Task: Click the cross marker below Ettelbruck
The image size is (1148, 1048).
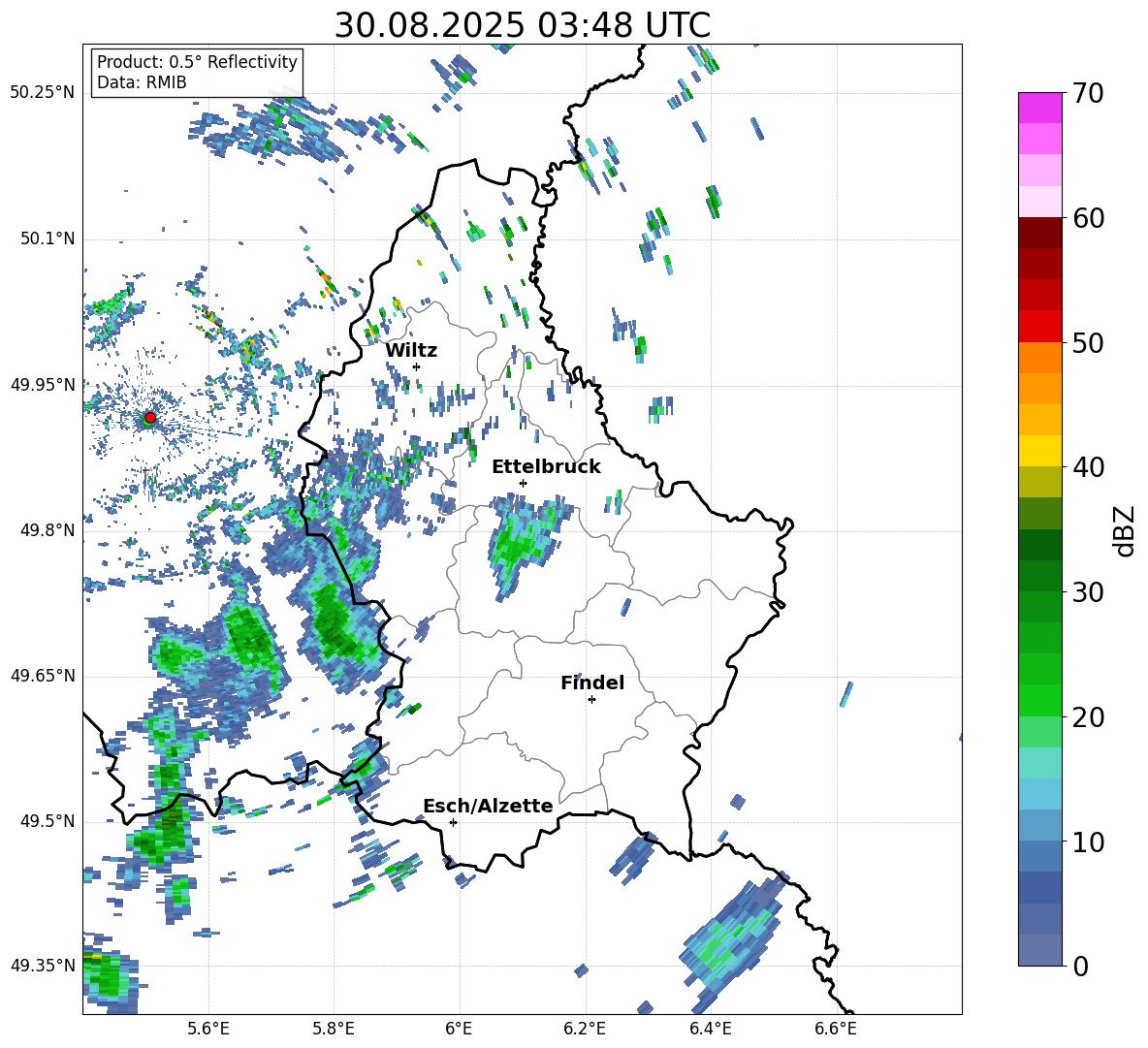Action: point(523,483)
